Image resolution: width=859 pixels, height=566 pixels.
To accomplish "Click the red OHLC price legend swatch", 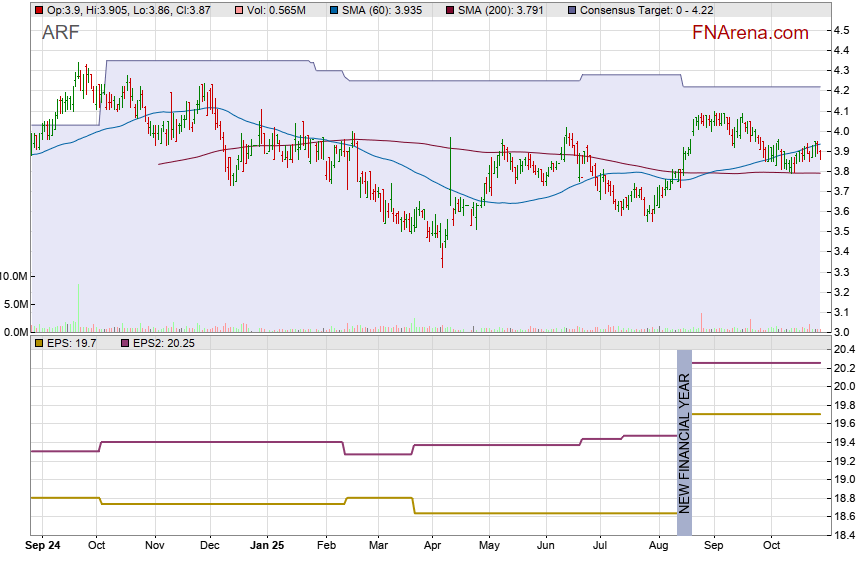I will tap(38, 10).
